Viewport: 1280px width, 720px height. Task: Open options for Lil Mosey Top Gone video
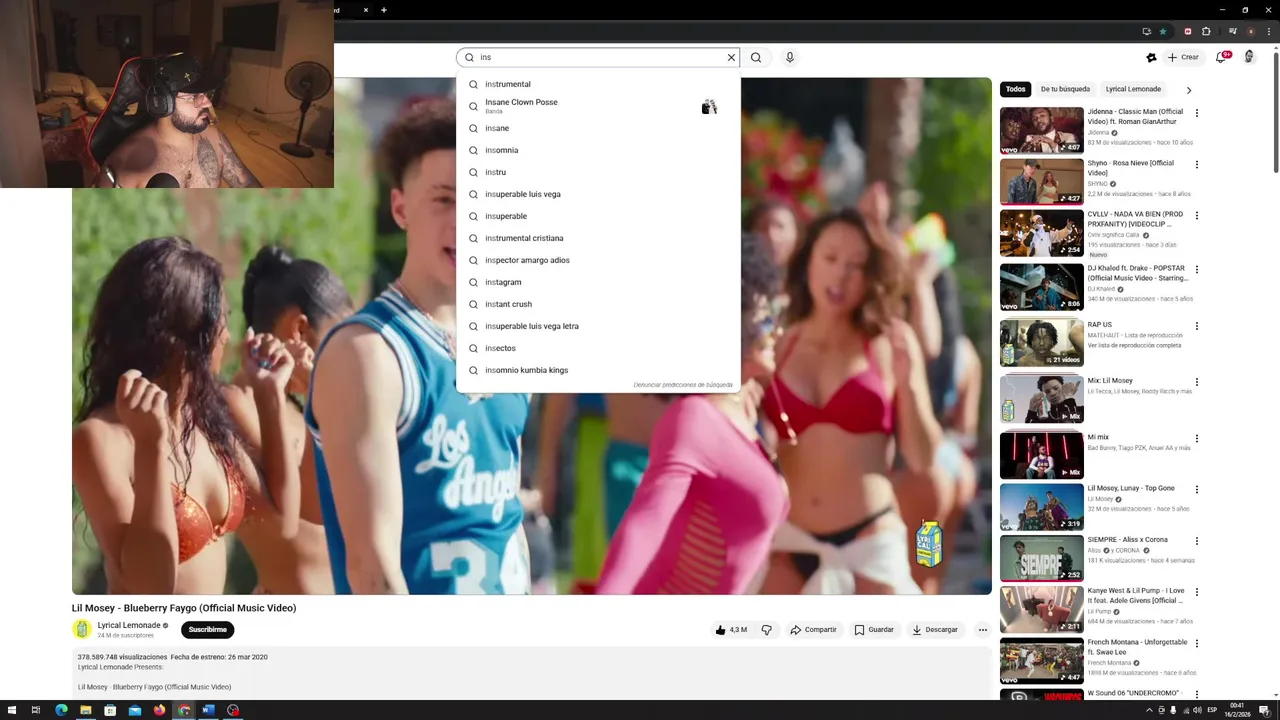coord(1197,489)
